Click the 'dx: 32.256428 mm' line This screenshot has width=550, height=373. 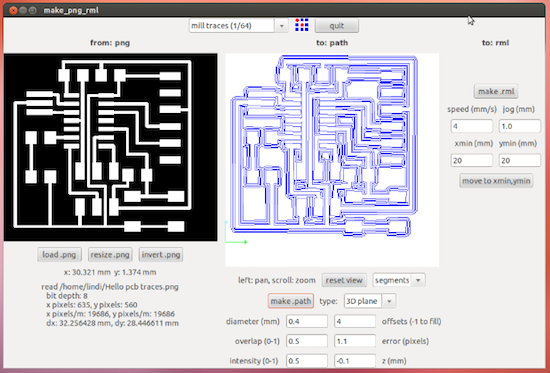click(x=112, y=323)
